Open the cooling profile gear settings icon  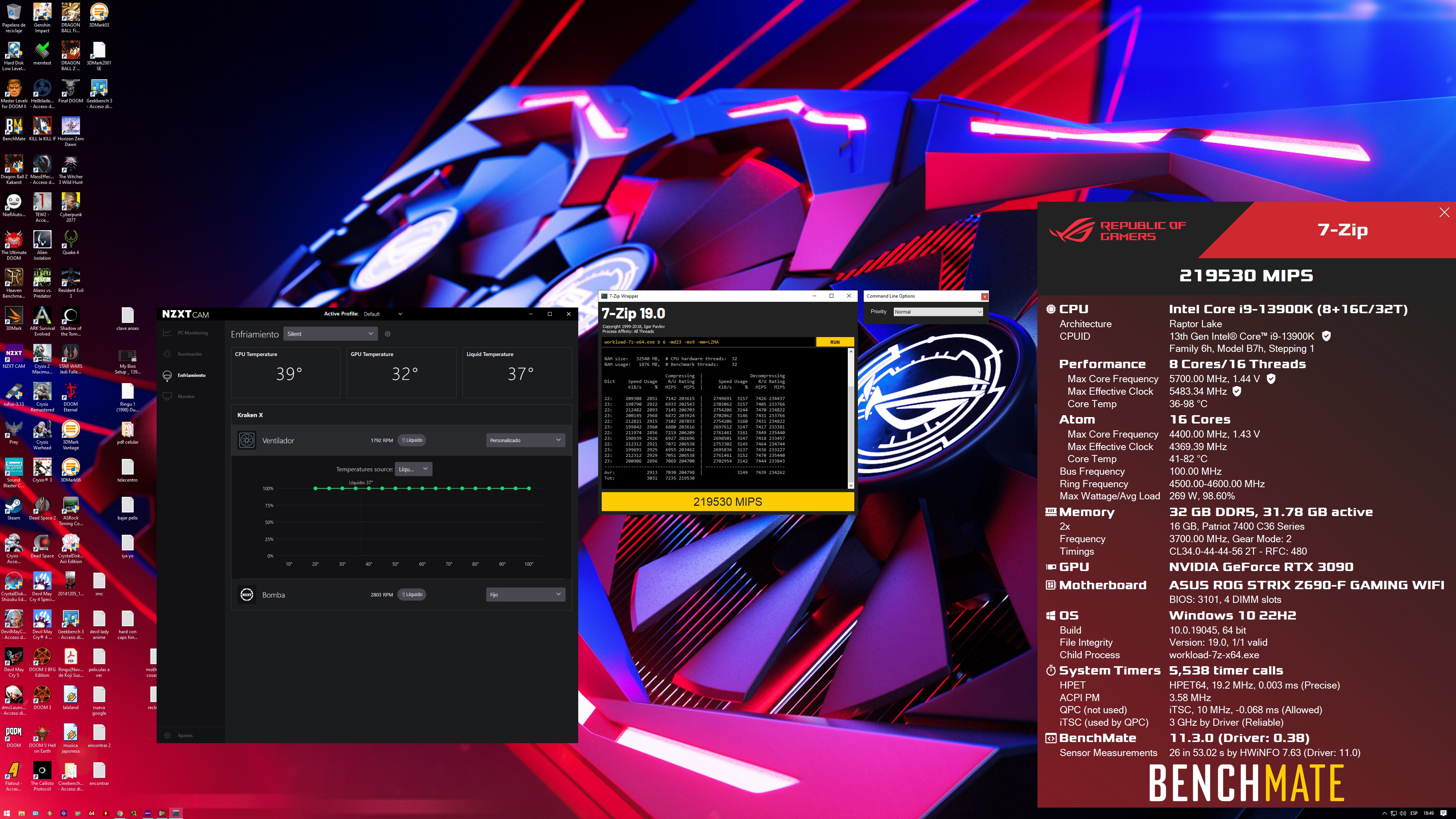388,334
